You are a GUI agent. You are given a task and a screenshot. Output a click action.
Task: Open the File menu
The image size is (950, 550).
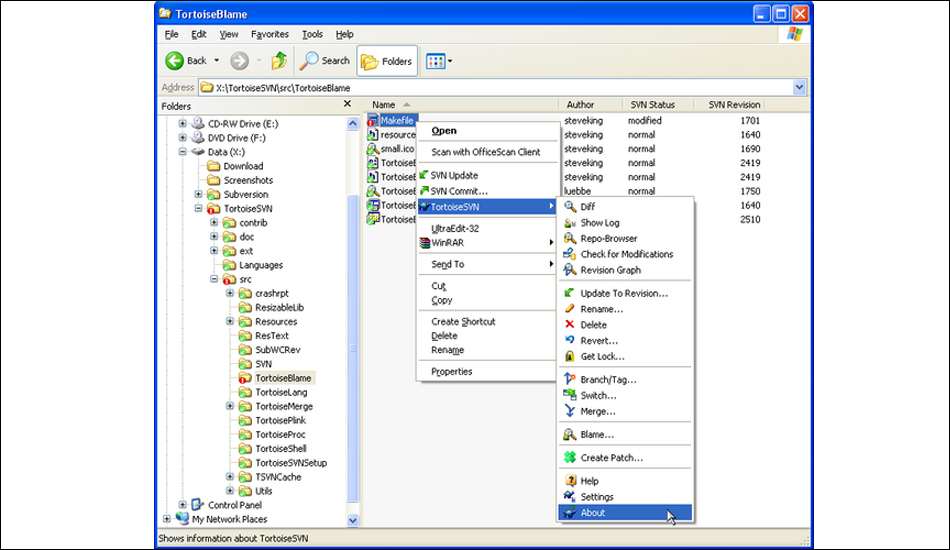171,35
